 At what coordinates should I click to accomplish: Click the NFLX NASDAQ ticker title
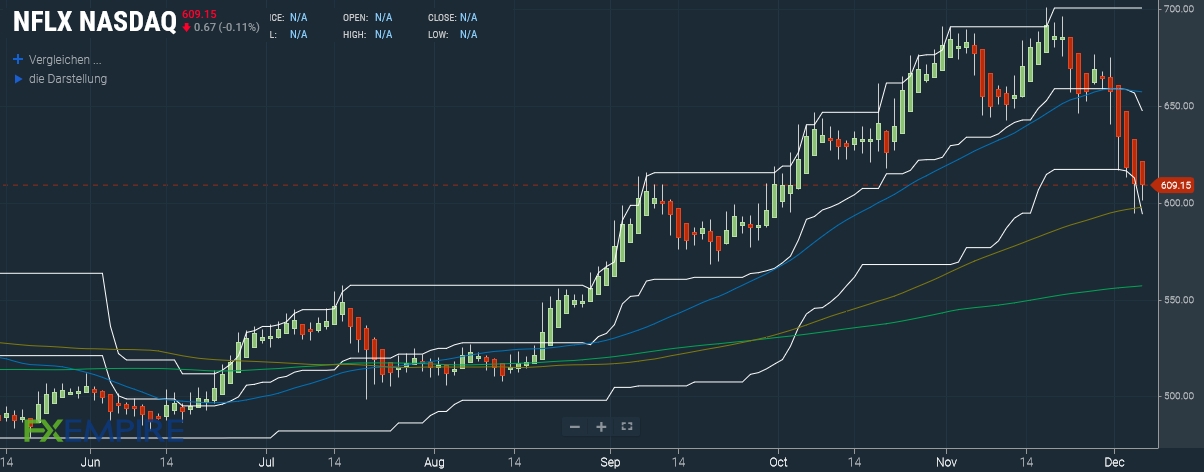[x=95, y=21]
